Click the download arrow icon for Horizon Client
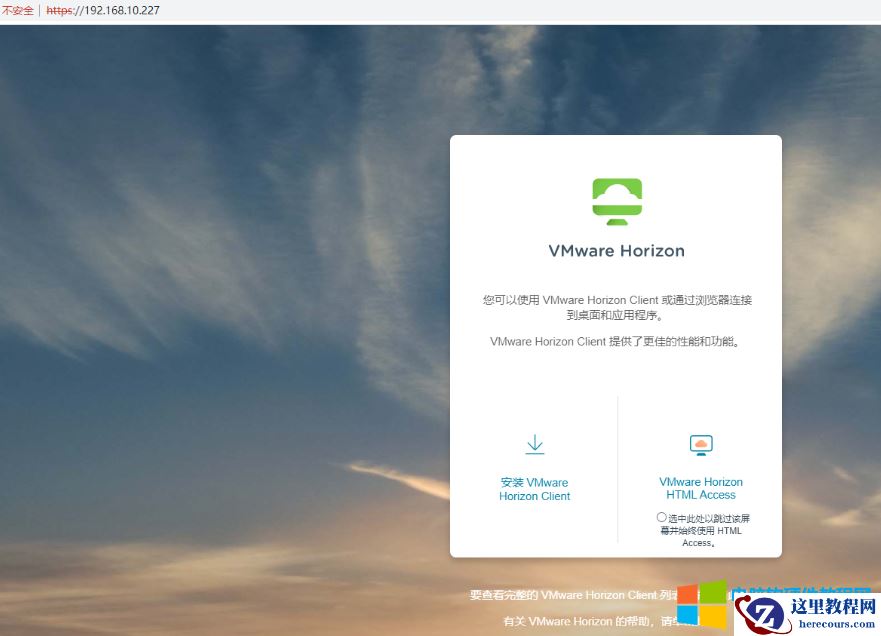This screenshot has height=636, width=881. click(535, 444)
